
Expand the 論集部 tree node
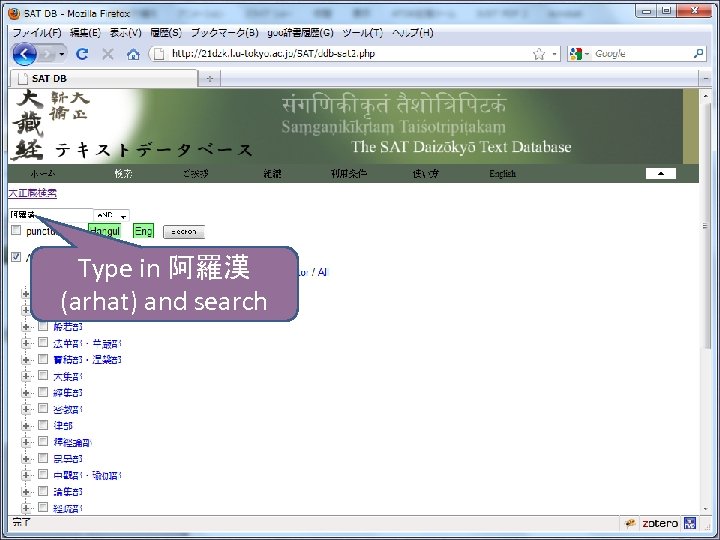pyautogui.click(x=26, y=492)
